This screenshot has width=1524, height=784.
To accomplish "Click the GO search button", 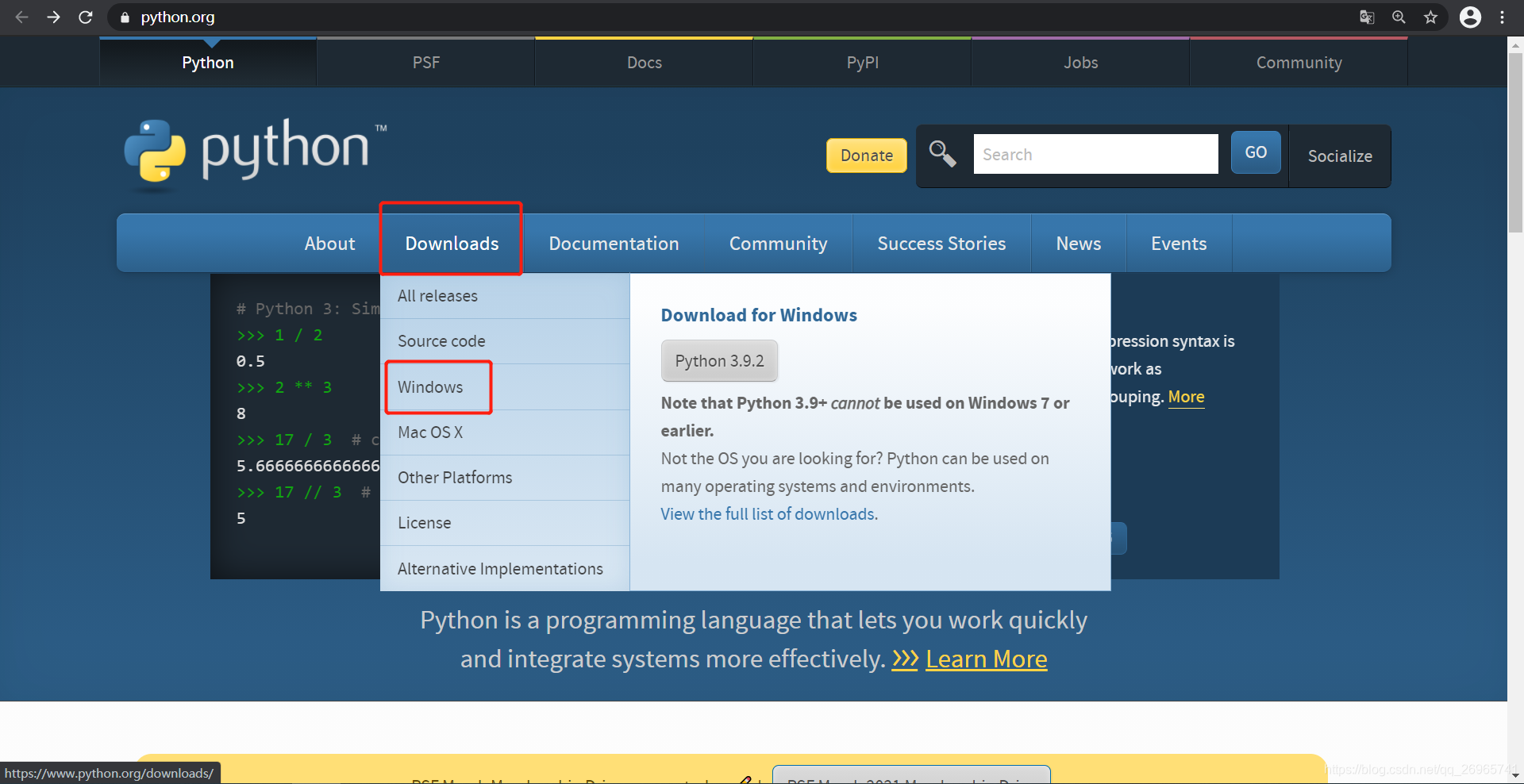I will point(1256,152).
